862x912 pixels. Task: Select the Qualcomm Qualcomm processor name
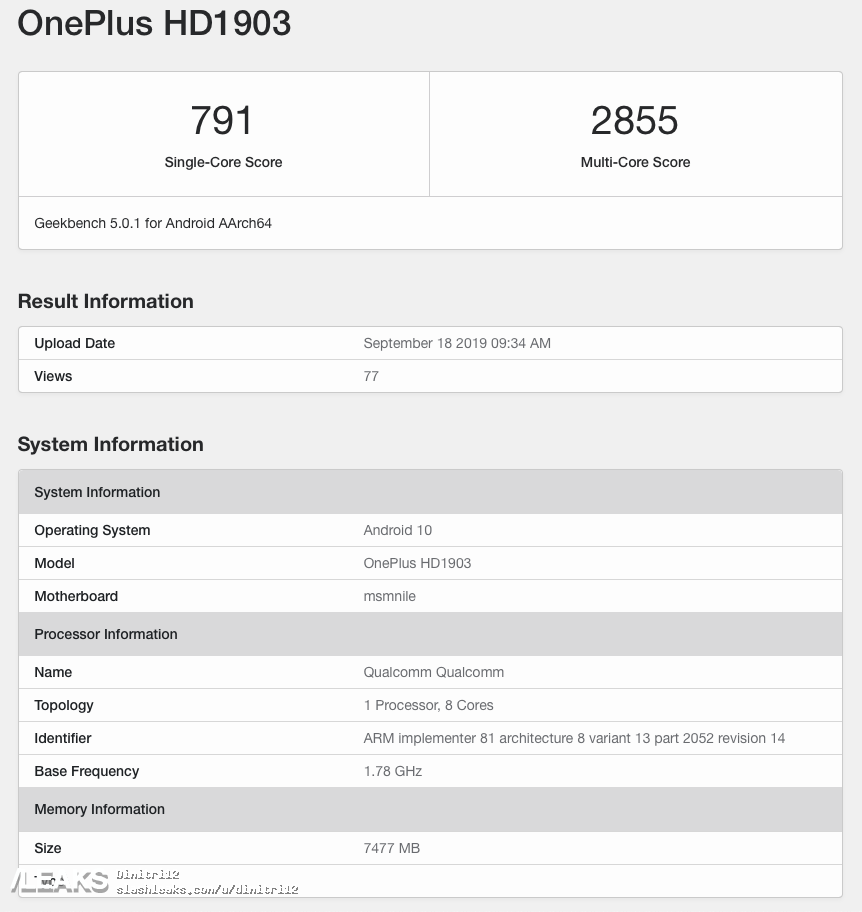pos(434,672)
